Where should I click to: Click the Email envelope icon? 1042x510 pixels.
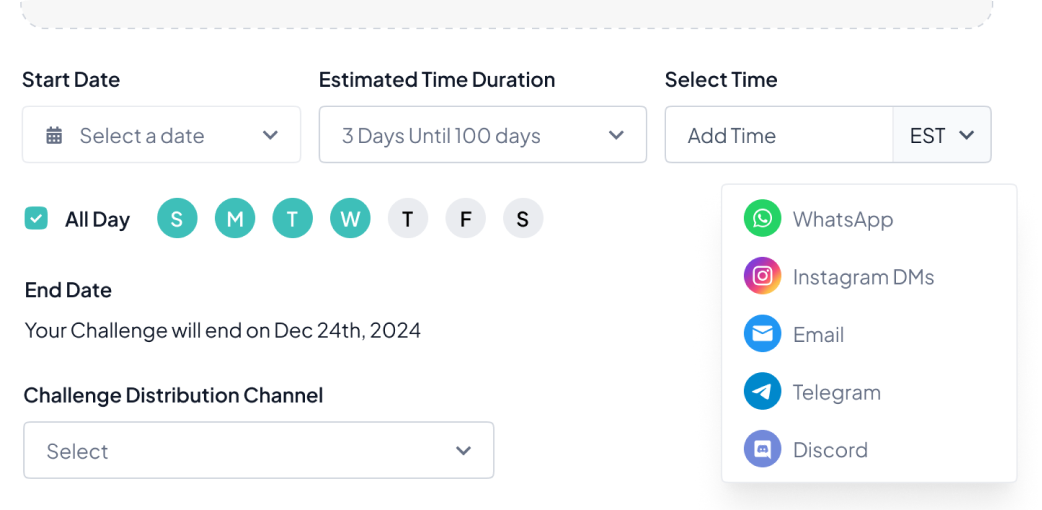click(762, 334)
